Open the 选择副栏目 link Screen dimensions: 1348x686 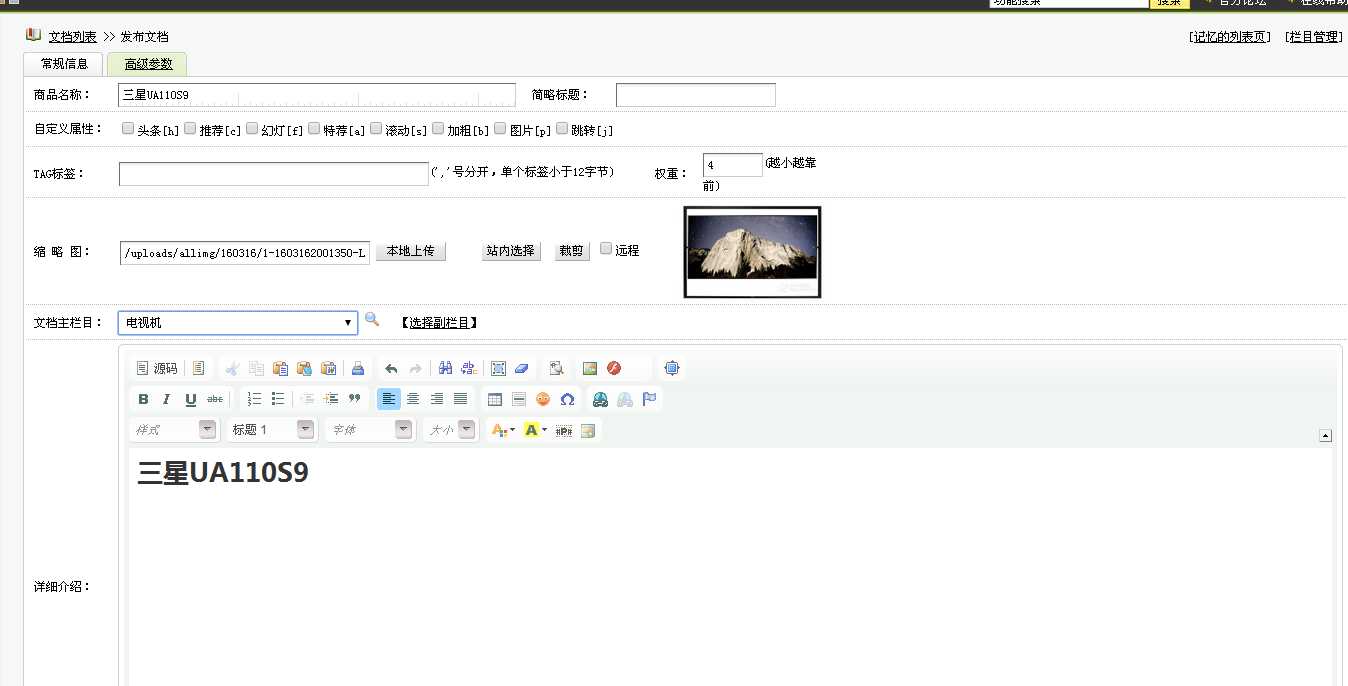point(439,323)
